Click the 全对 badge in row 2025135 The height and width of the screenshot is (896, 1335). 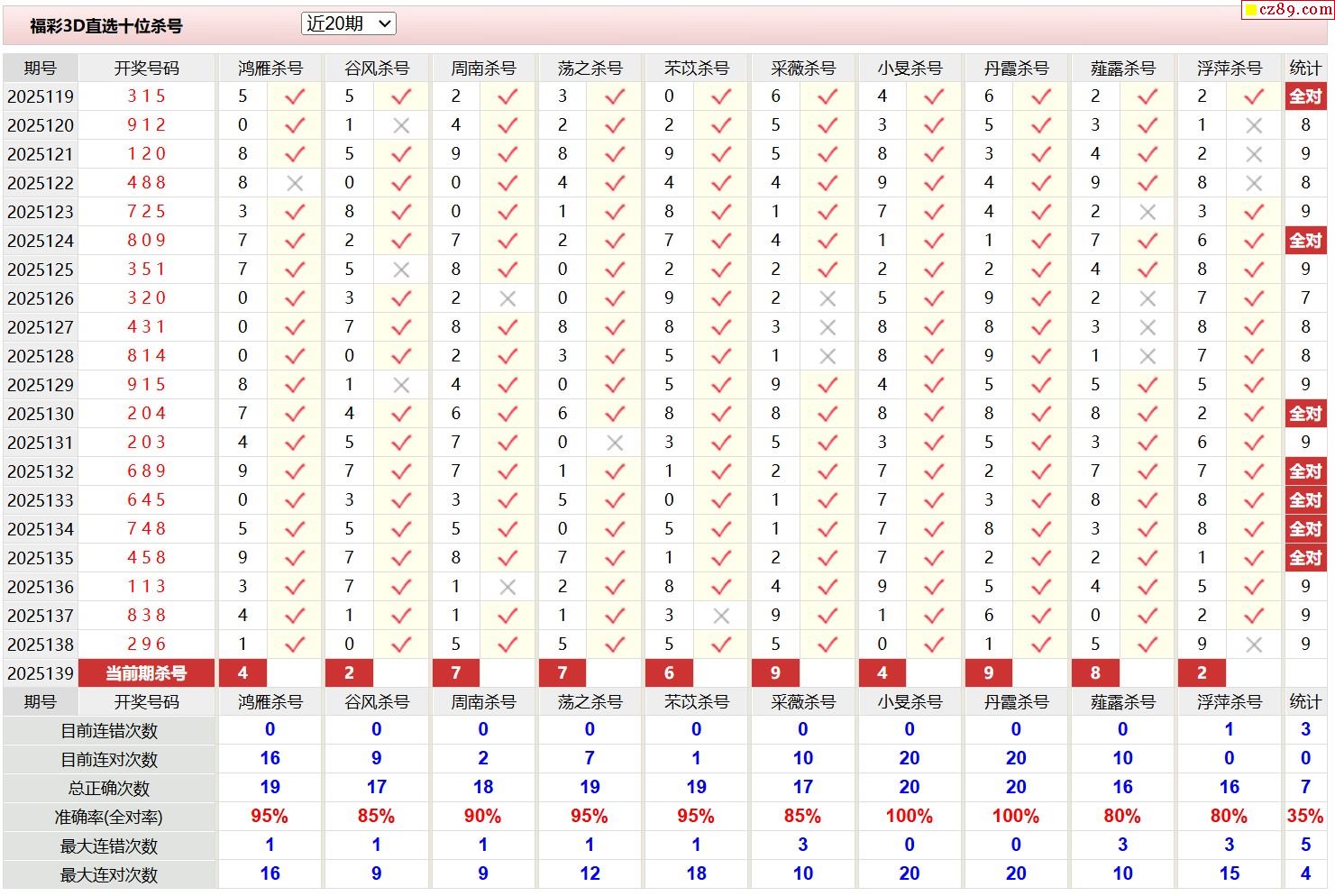1304,558
